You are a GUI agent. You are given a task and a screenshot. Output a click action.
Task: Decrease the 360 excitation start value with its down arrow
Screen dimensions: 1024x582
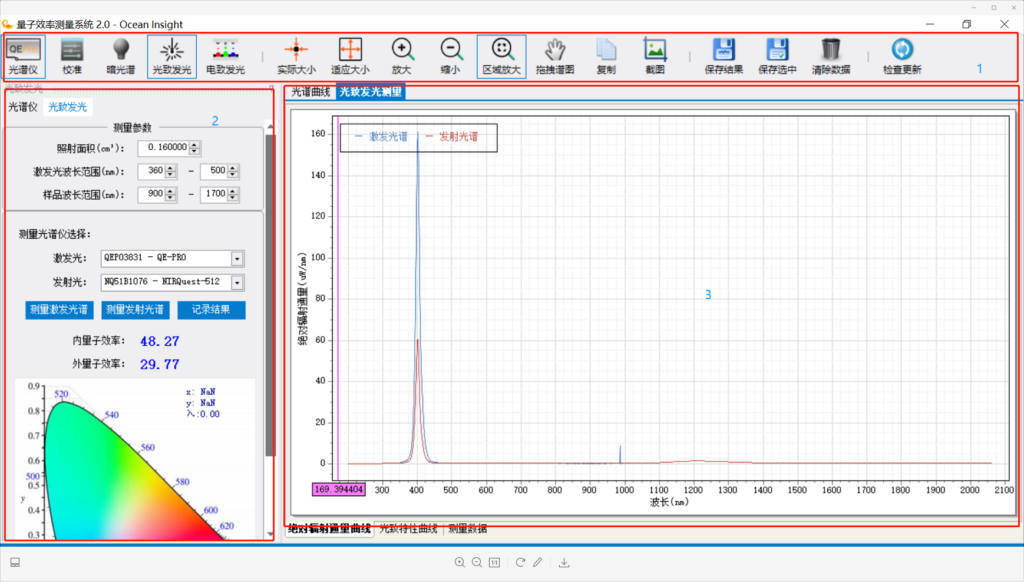(x=170, y=175)
